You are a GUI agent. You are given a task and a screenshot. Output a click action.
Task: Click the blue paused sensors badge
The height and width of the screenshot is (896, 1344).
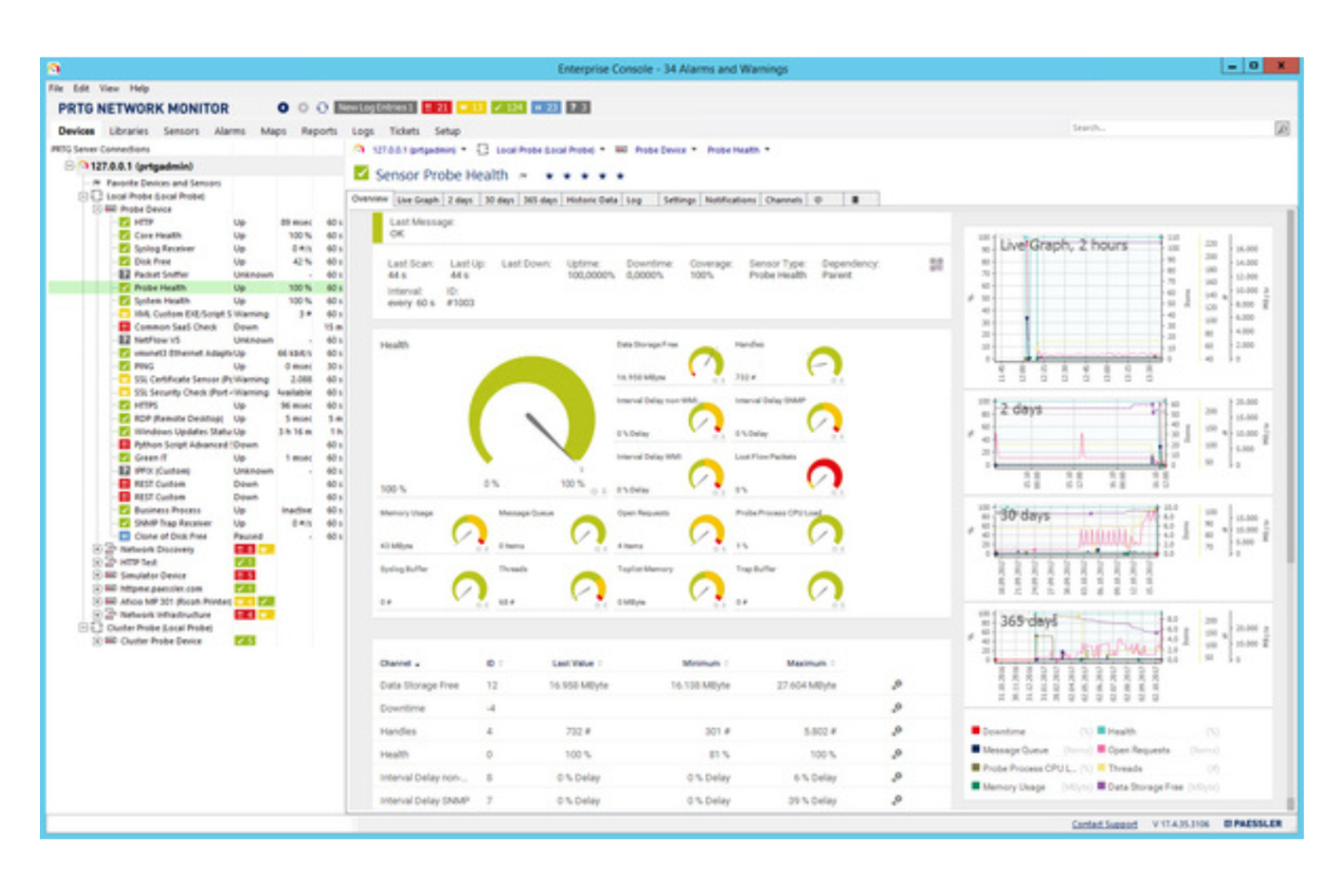click(x=545, y=107)
